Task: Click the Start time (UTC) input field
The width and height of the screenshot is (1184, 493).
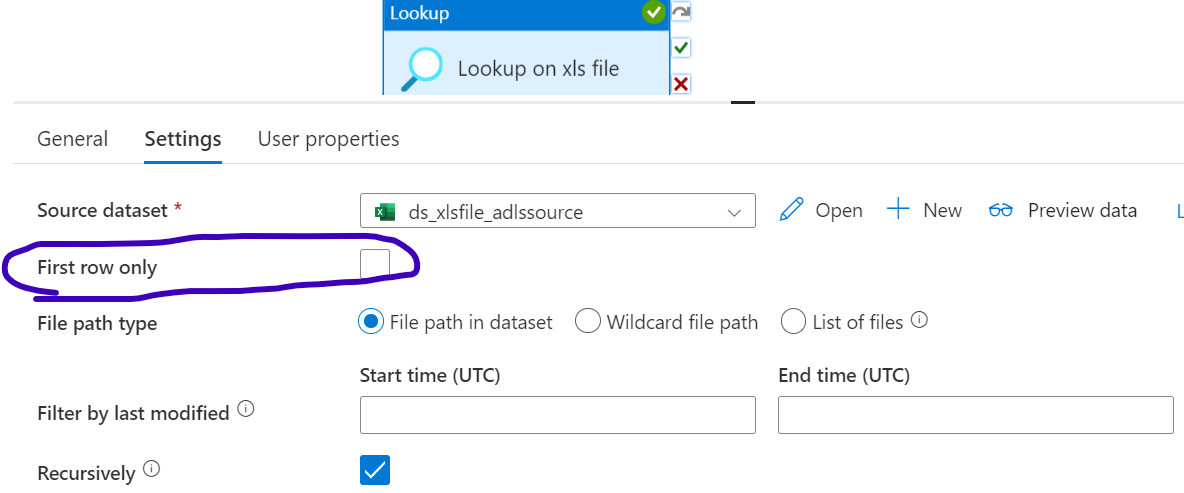Action: click(558, 414)
